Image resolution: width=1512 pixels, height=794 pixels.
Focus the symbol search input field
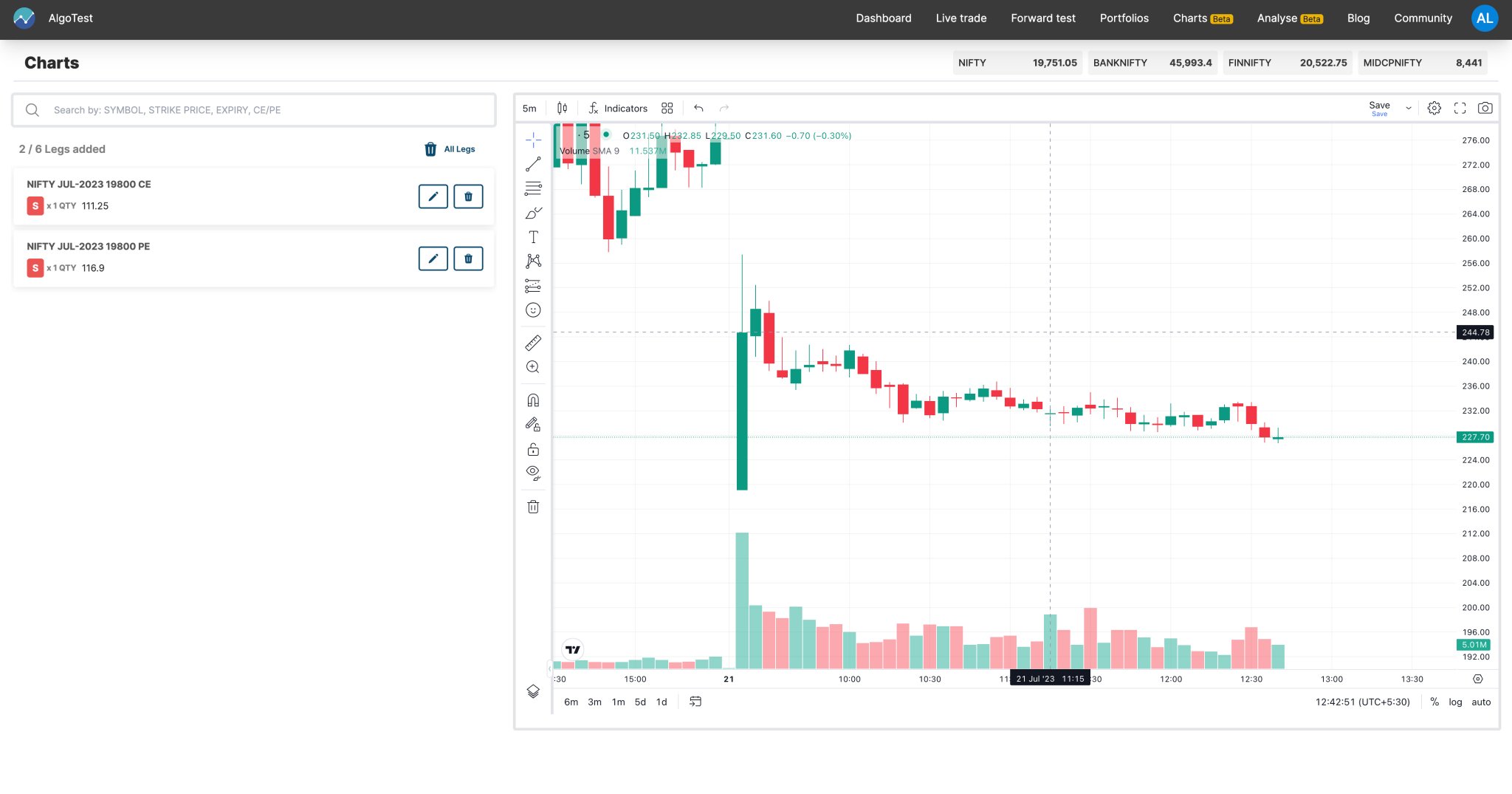coord(254,110)
